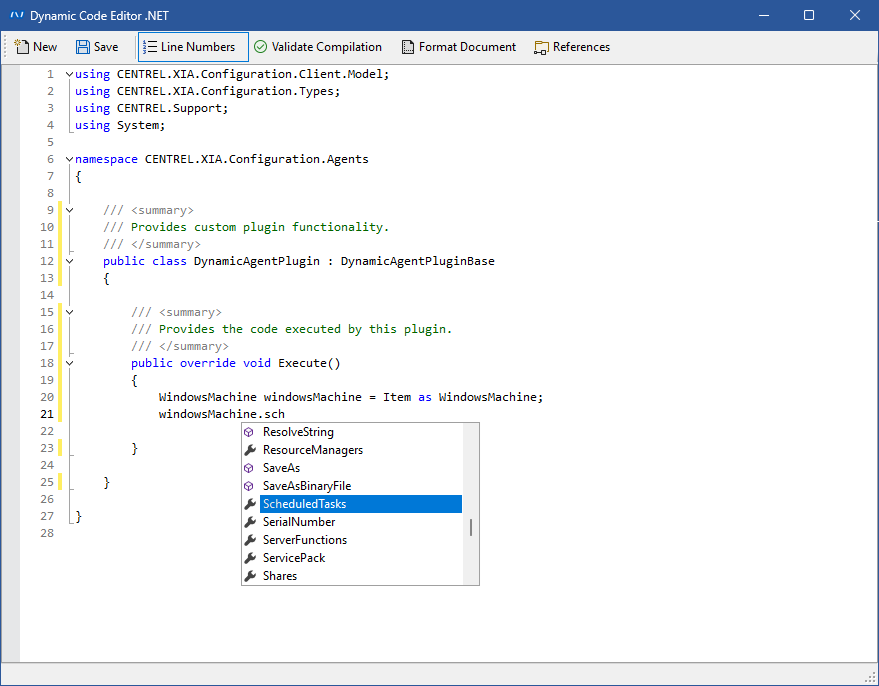The width and height of the screenshot is (879, 686).
Task: Choose SerialNumber in the completion list
Action: 299,522
